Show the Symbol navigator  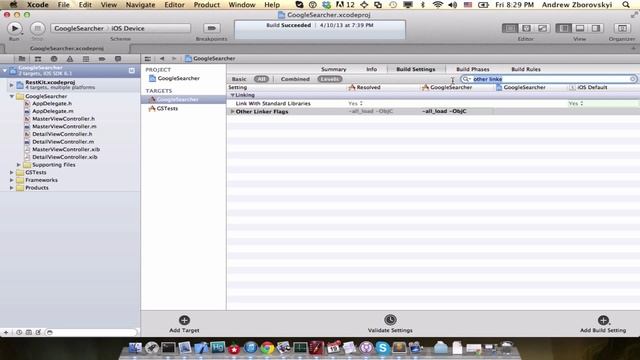(38, 59)
